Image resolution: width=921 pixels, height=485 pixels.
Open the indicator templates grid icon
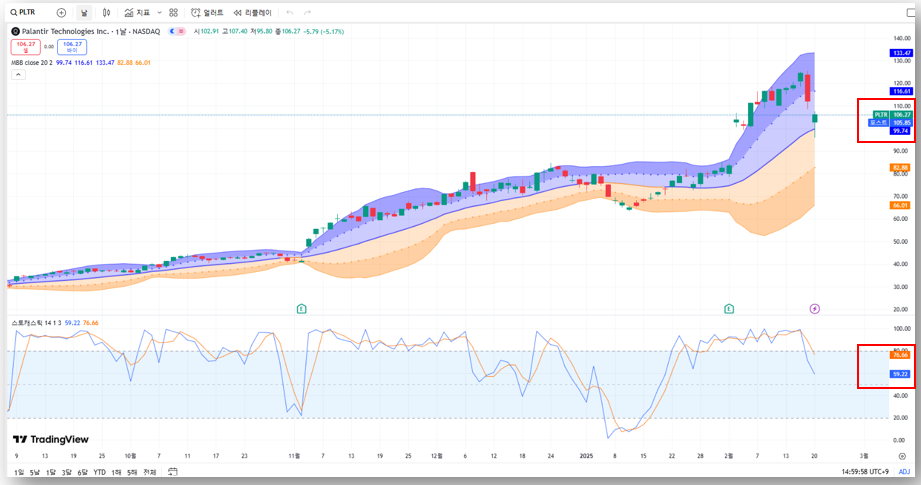click(x=173, y=12)
